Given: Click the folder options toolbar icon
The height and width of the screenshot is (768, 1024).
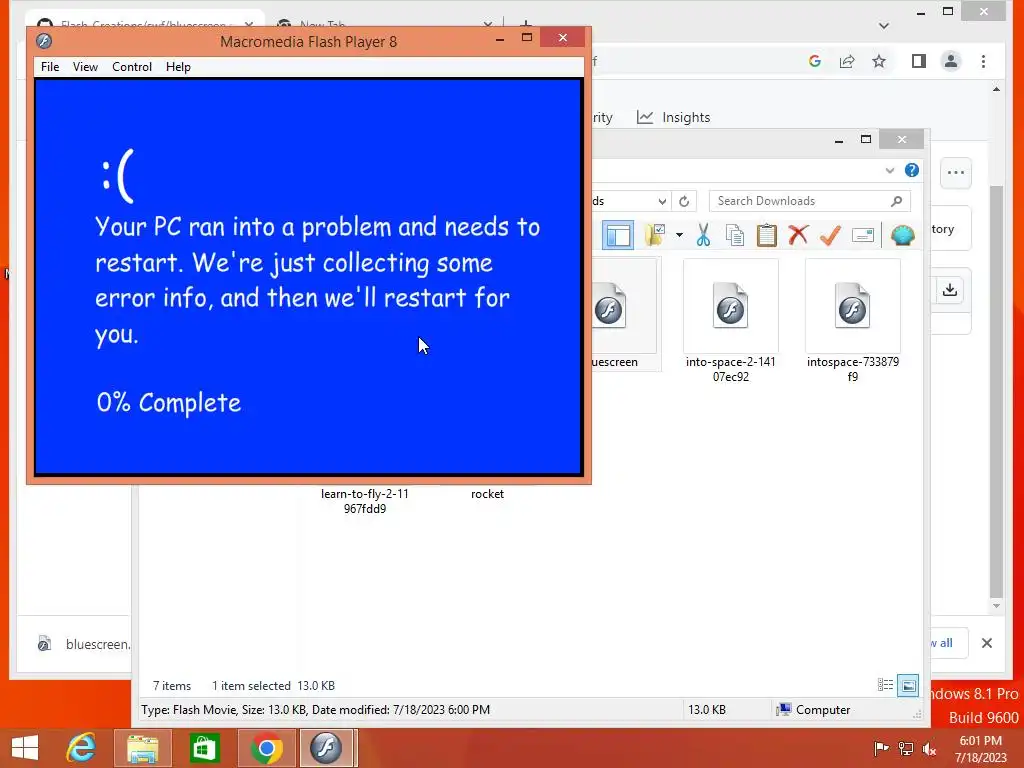Looking at the screenshot, I should 655,235.
